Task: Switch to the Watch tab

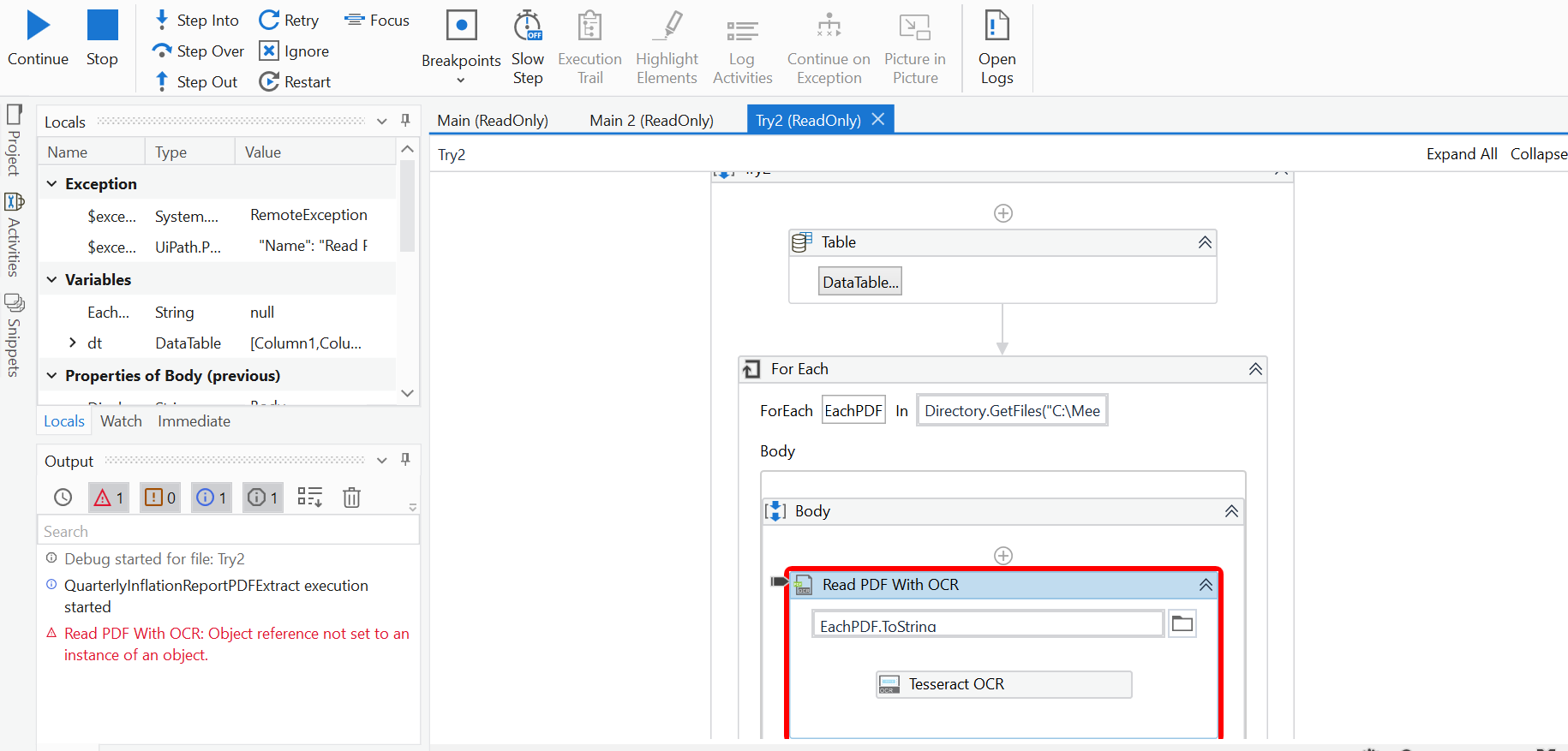Action: click(121, 420)
